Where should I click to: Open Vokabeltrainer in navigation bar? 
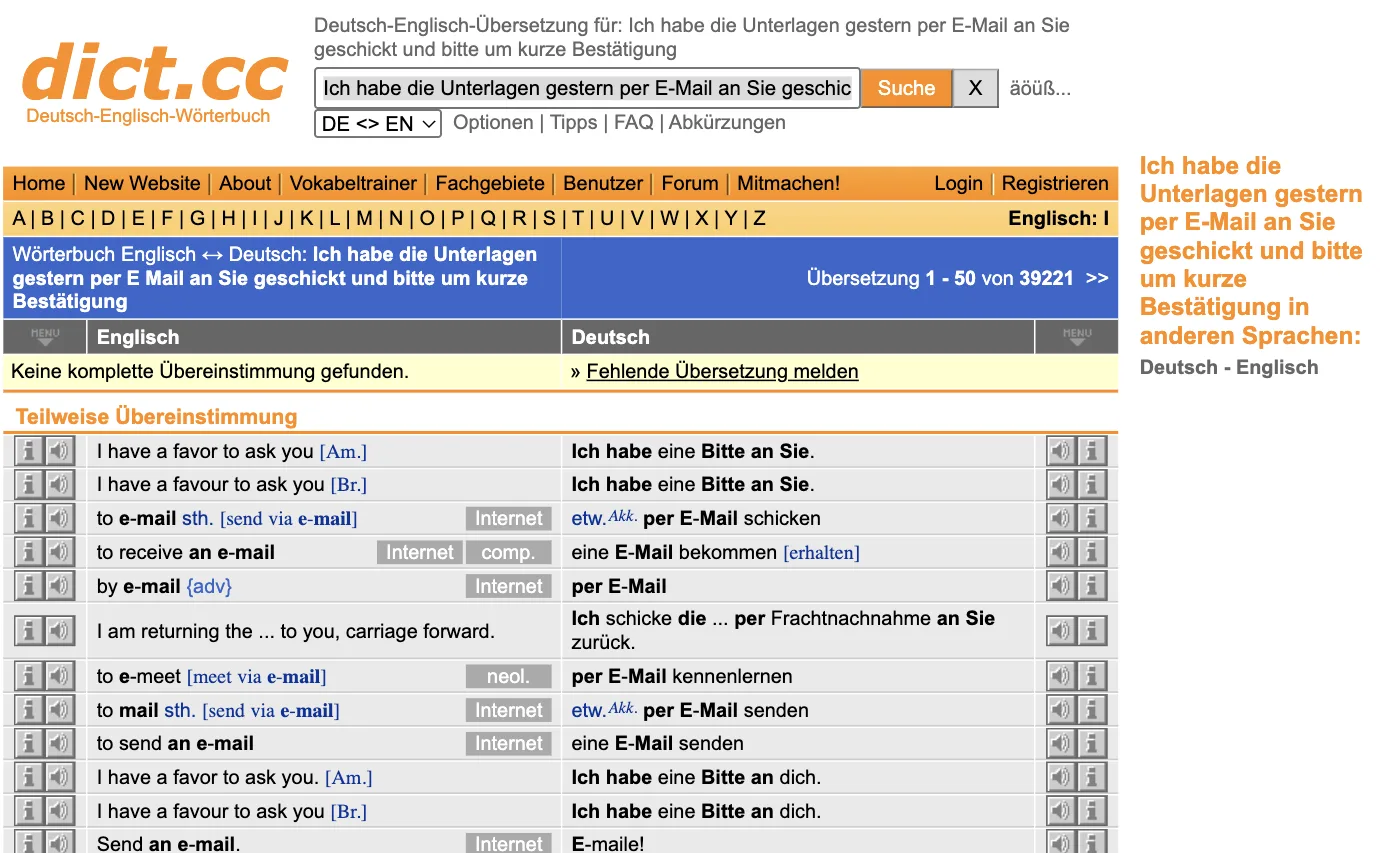tap(353, 183)
